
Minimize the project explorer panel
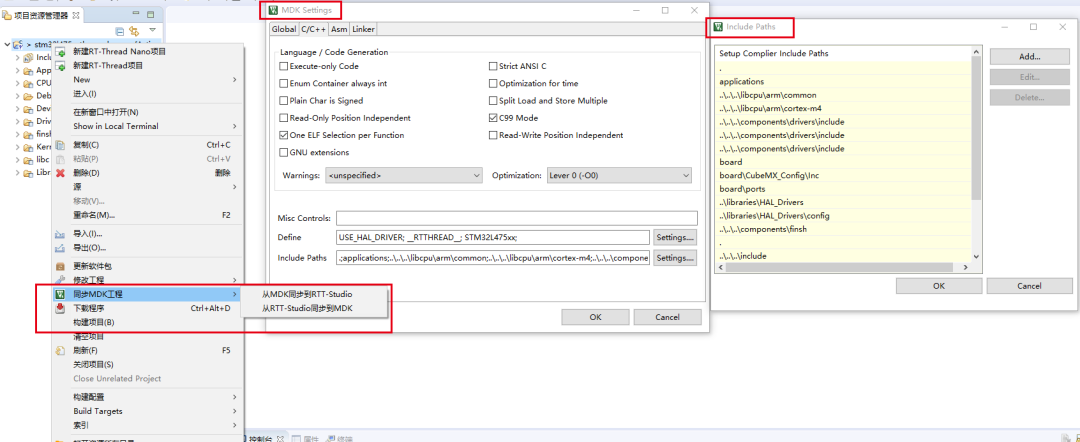pos(136,14)
